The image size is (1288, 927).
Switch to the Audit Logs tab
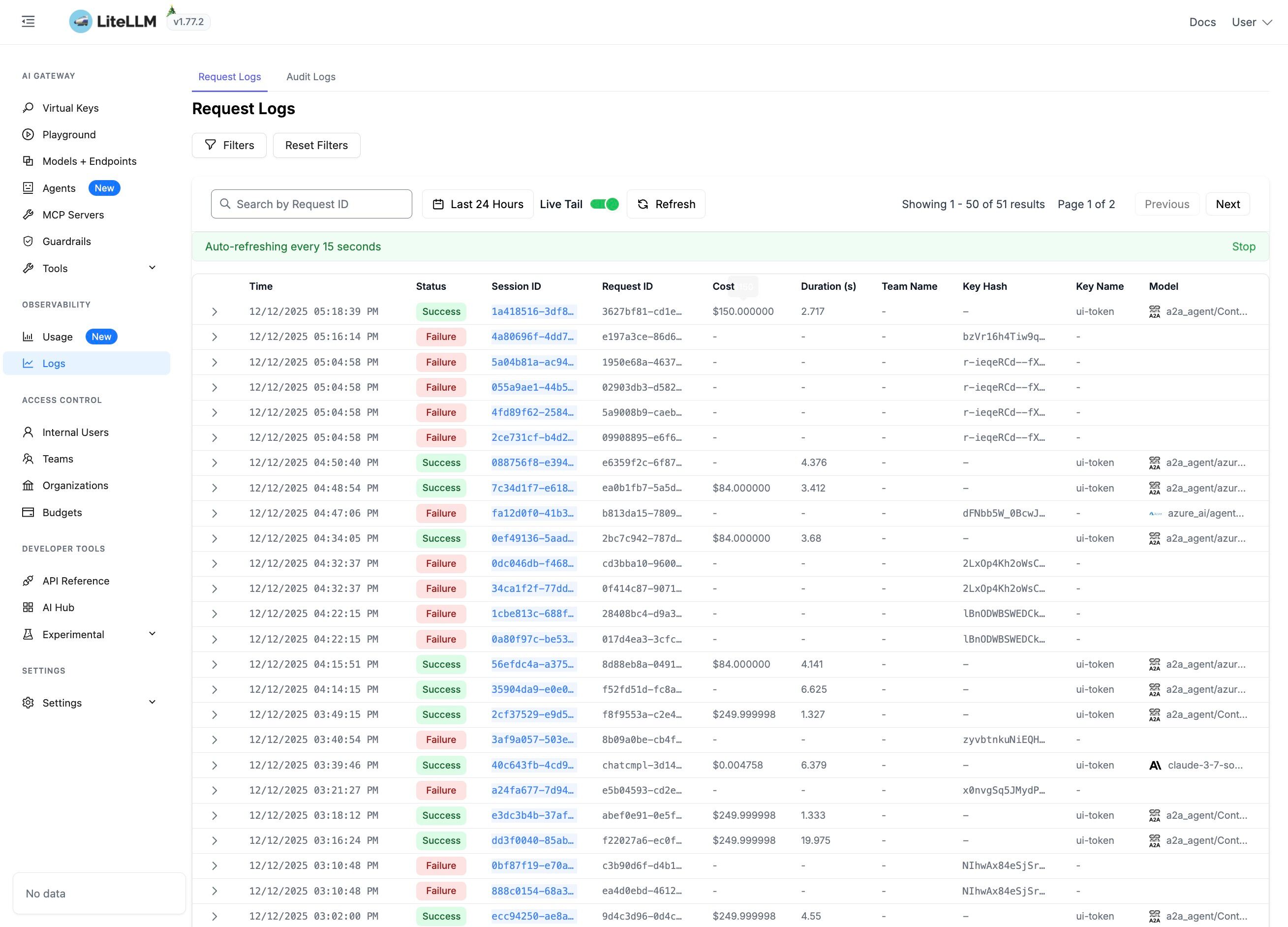310,77
